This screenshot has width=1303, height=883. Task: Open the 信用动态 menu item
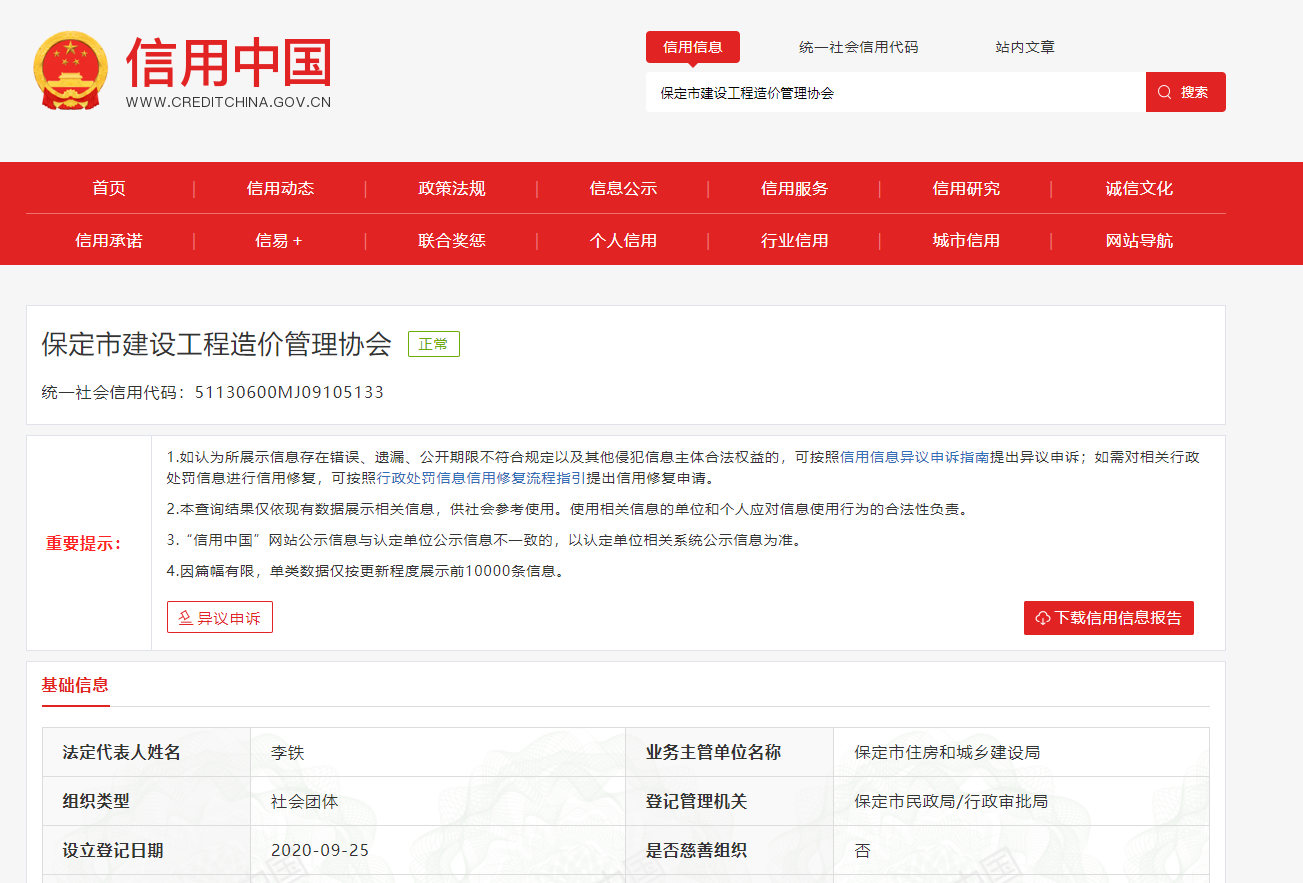click(x=280, y=188)
